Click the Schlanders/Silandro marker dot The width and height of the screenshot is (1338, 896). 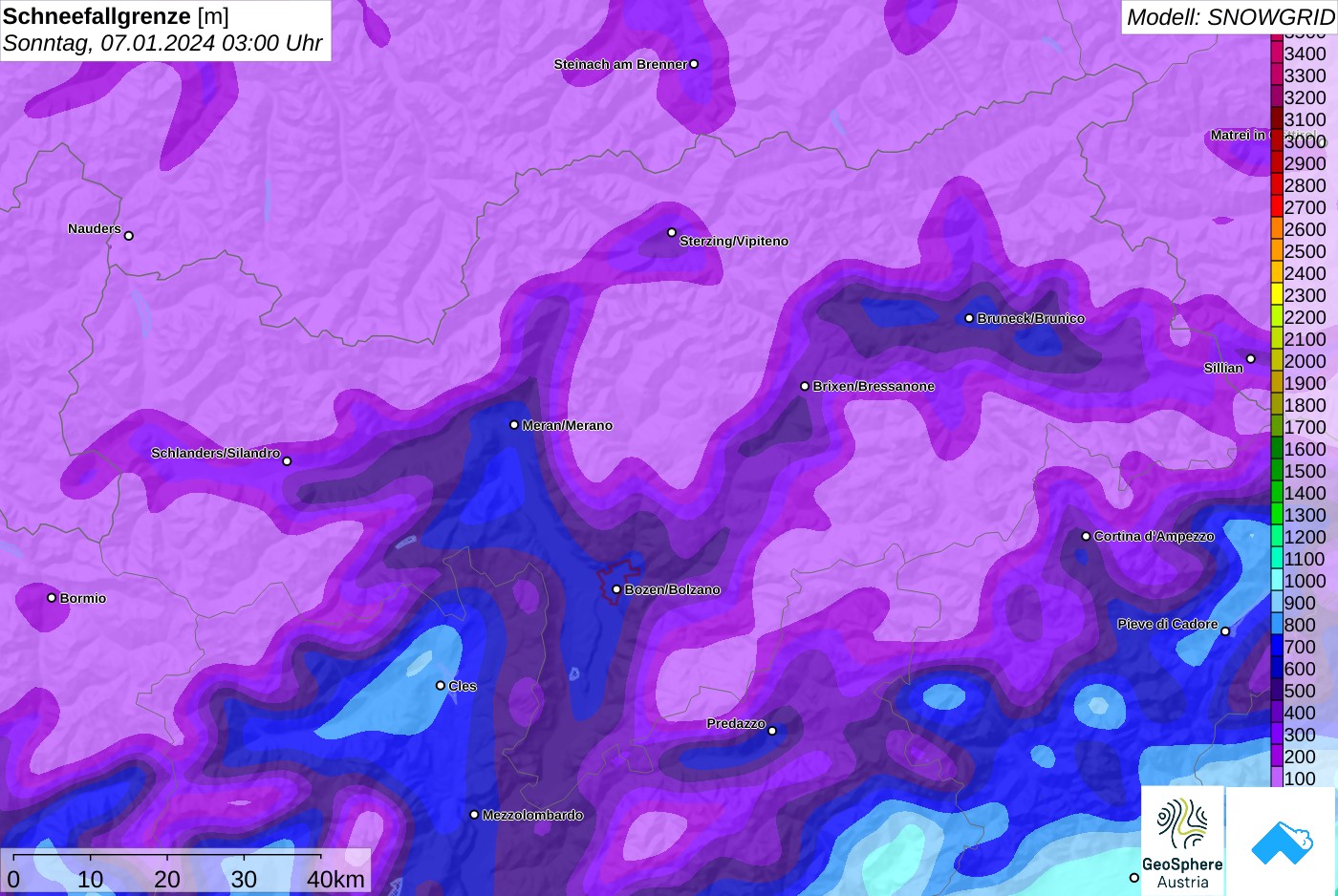[x=287, y=461]
